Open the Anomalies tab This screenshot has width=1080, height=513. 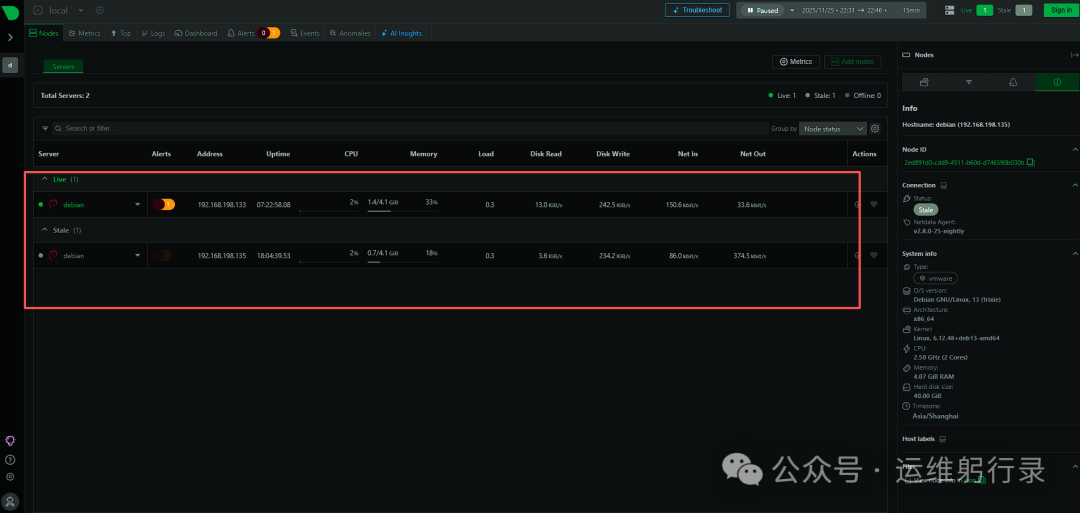click(x=351, y=33)
